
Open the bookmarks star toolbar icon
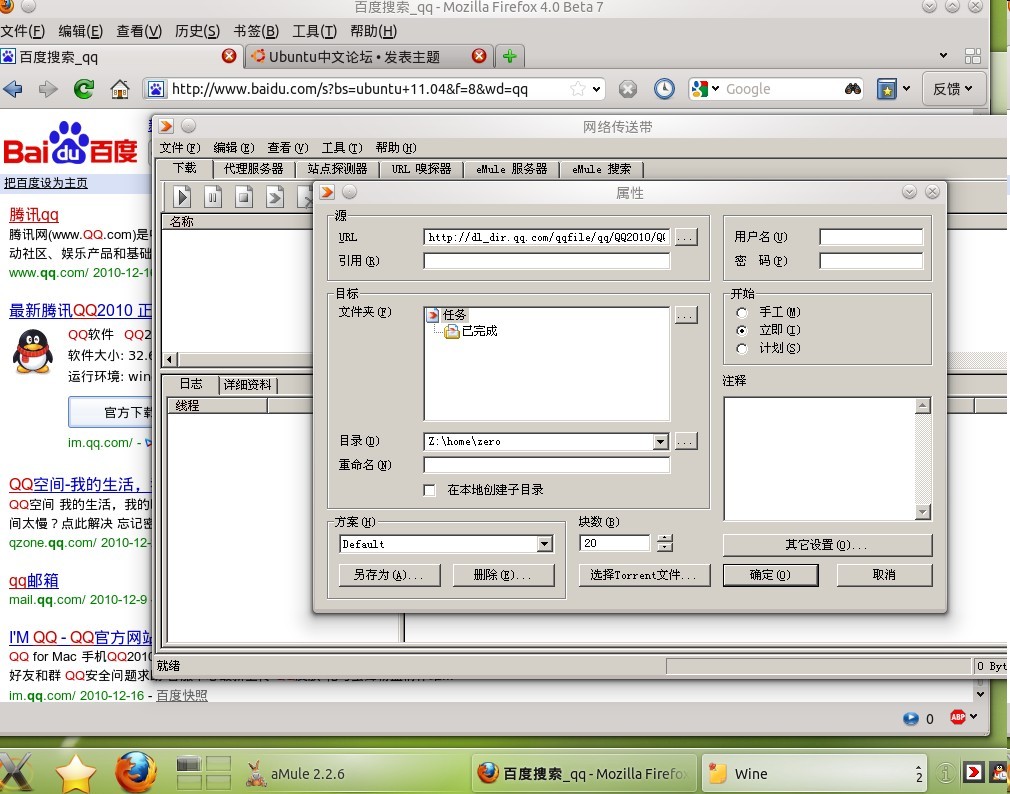887,89
